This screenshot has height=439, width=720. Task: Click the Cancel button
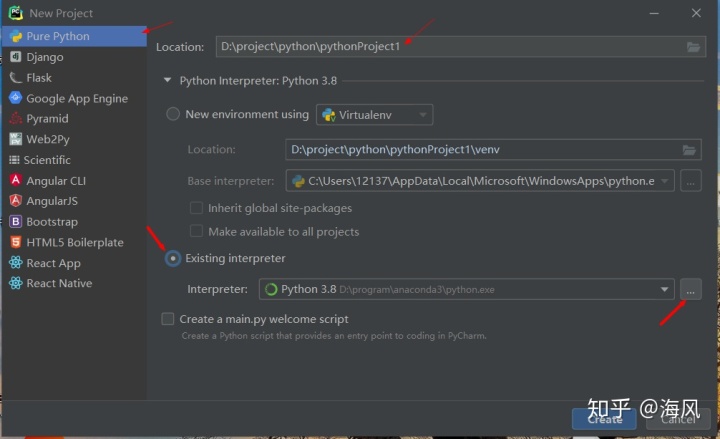[x=678, y=419]
